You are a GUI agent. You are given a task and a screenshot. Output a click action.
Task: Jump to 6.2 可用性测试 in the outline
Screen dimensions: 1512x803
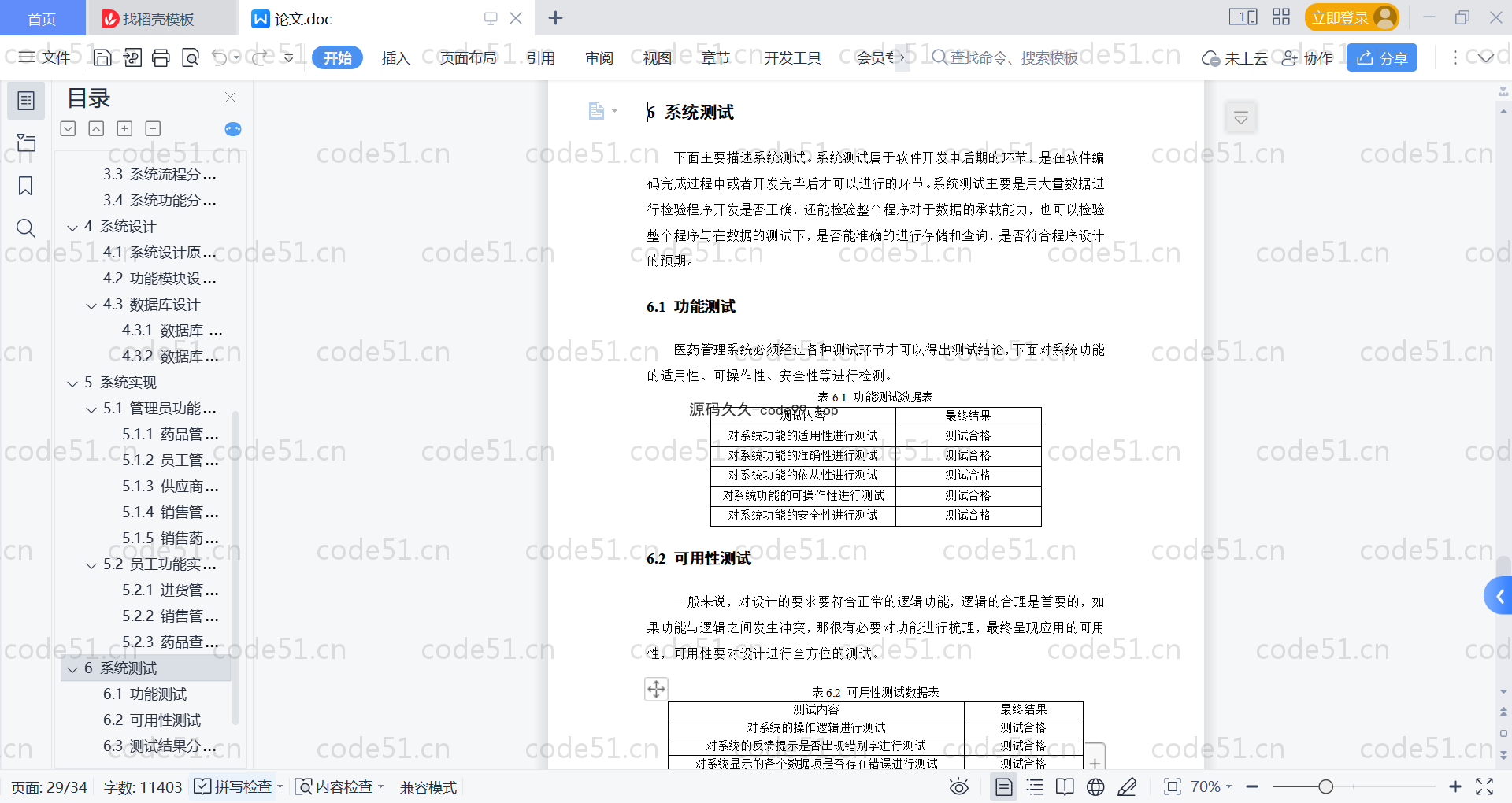[x=152, y=720]
